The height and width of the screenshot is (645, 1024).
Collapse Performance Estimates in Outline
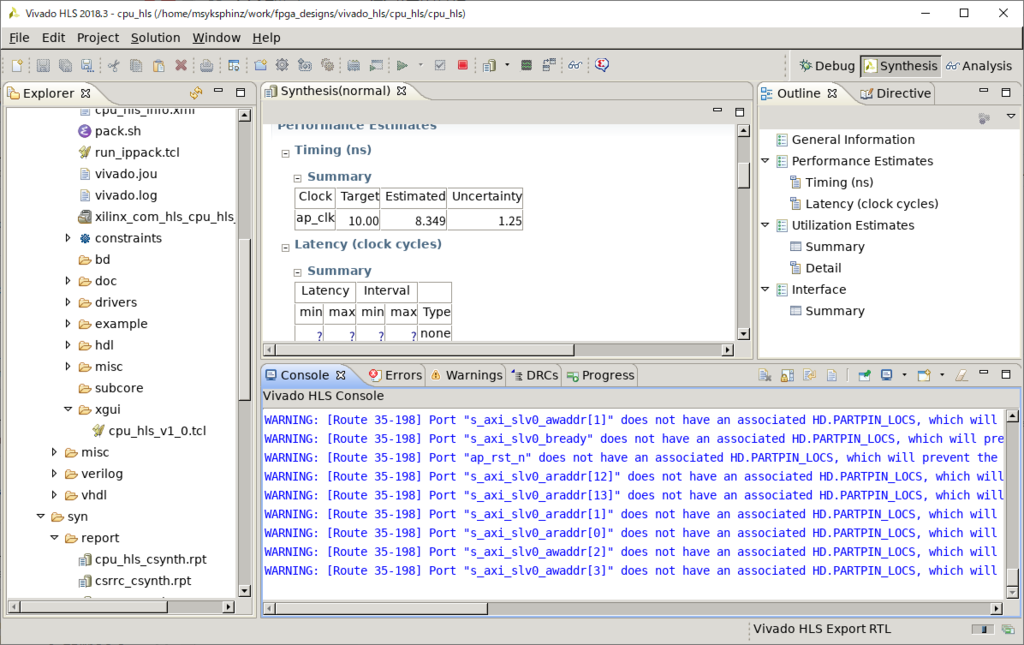[765, 161]
